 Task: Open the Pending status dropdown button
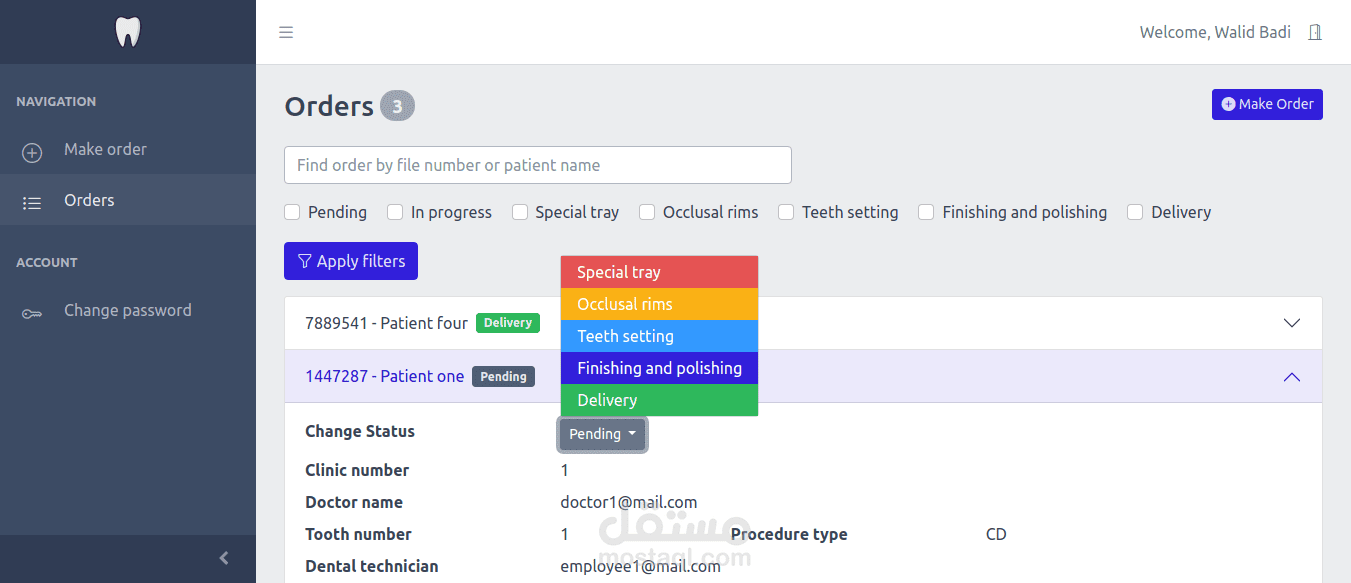[602, 434]
